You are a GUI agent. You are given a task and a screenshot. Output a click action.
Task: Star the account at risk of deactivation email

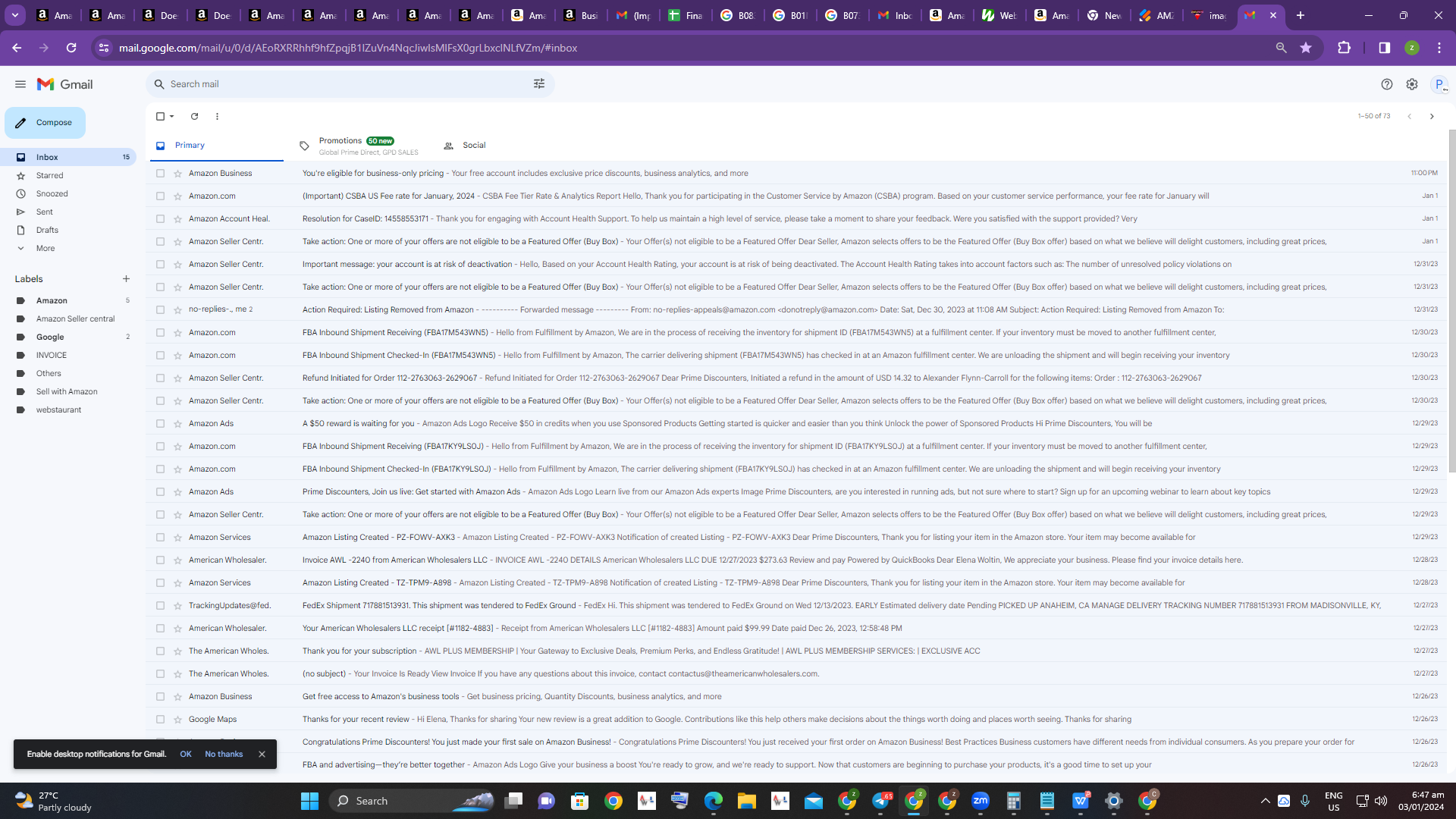point(177,264)
